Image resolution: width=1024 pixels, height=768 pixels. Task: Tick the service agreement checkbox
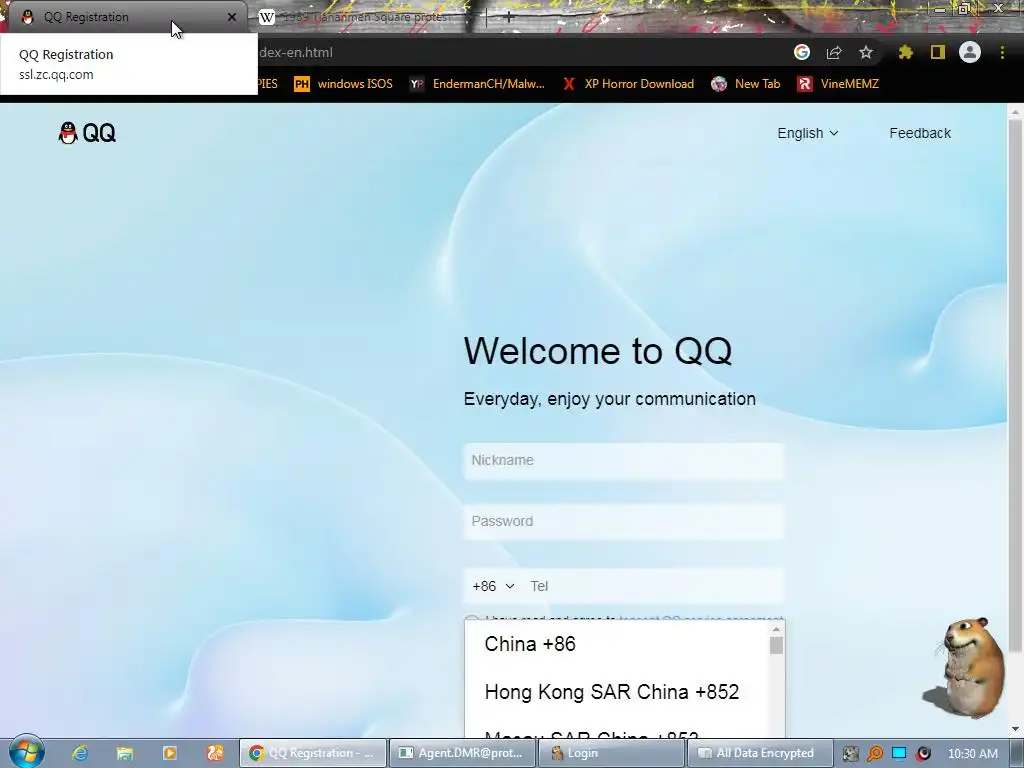tap(472, 618)
